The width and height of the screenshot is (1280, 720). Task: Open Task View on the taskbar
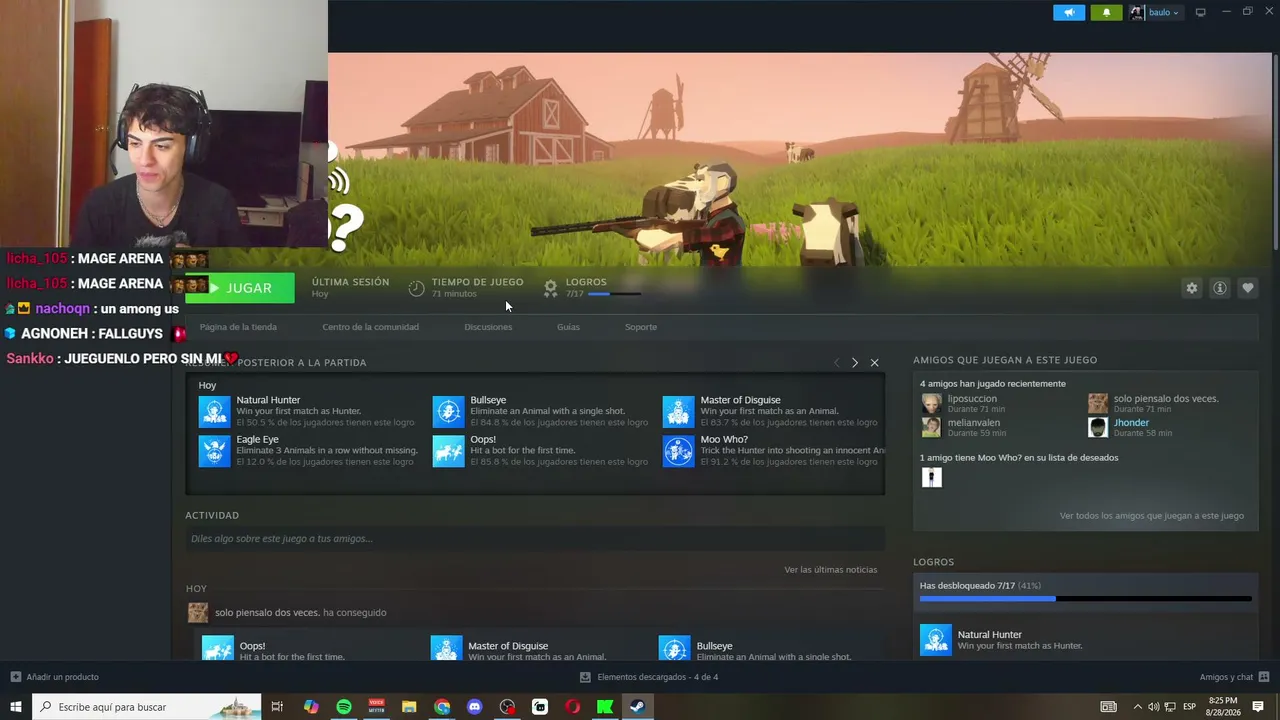click(277, 707)
